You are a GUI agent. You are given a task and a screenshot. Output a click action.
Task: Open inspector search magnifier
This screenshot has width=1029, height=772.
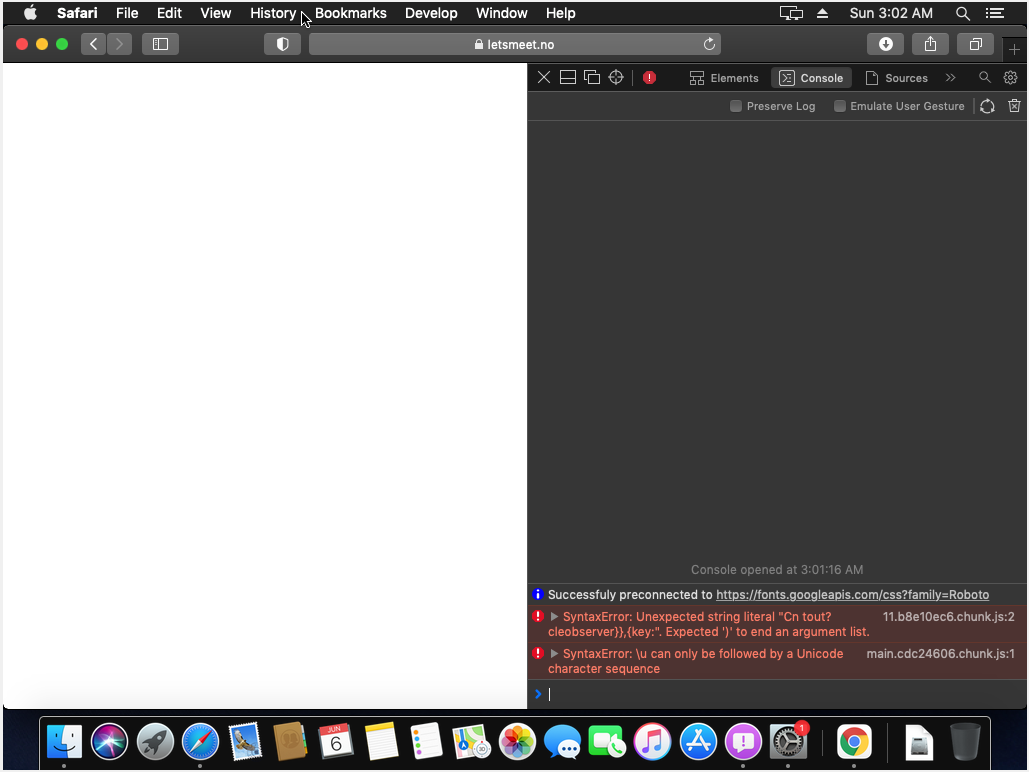pyautogui.click(x=984, y=77)
